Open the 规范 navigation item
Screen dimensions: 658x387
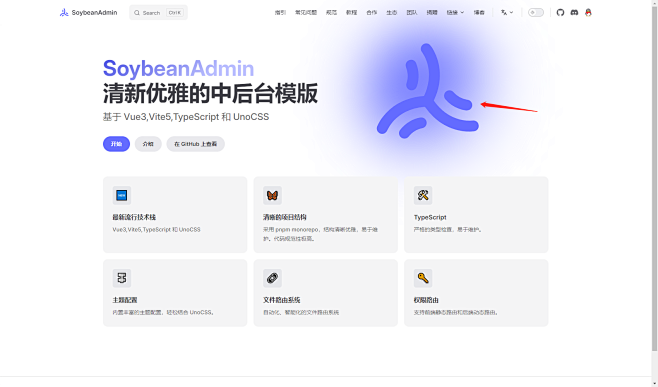click(332, 13)
